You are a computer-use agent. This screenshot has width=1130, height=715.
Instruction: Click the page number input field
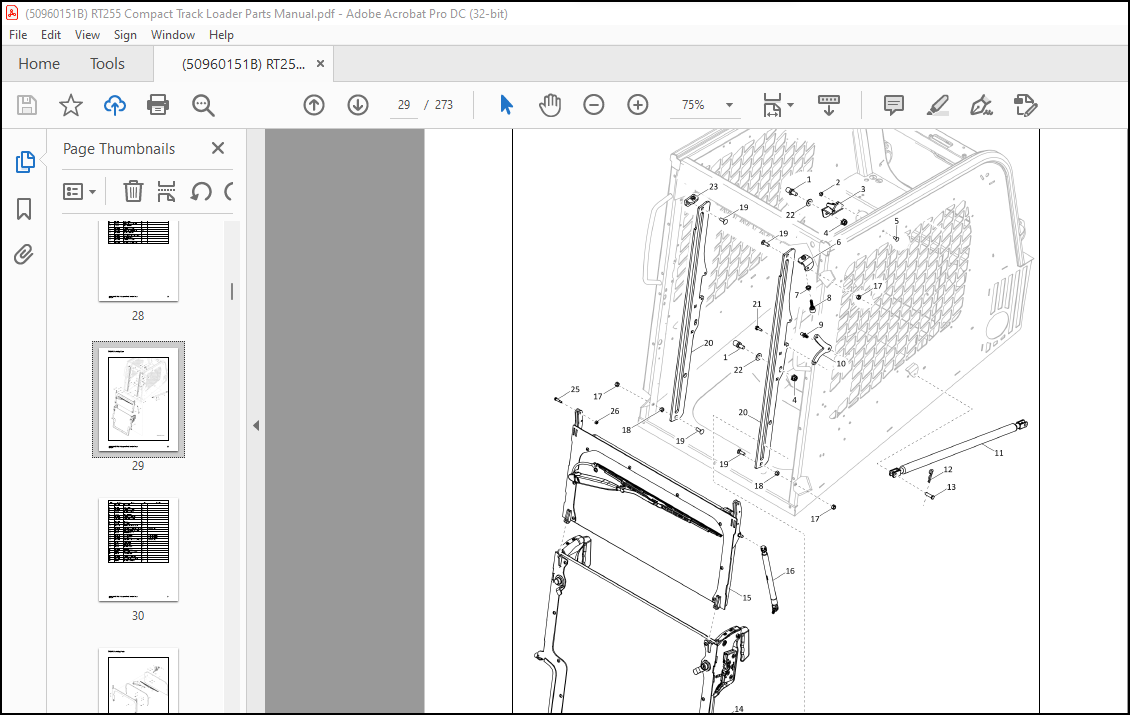tap(404, 105)
